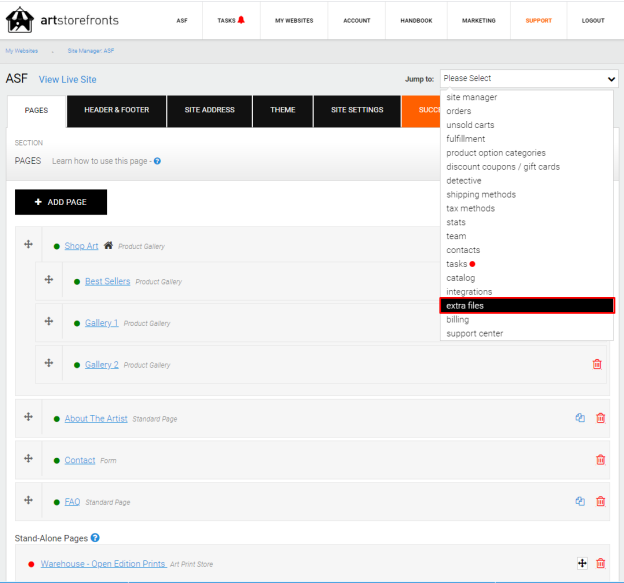Delete the Warehouse Open Edition Prints page
This screenshot has width=624, height=583.
coord(601,563)
